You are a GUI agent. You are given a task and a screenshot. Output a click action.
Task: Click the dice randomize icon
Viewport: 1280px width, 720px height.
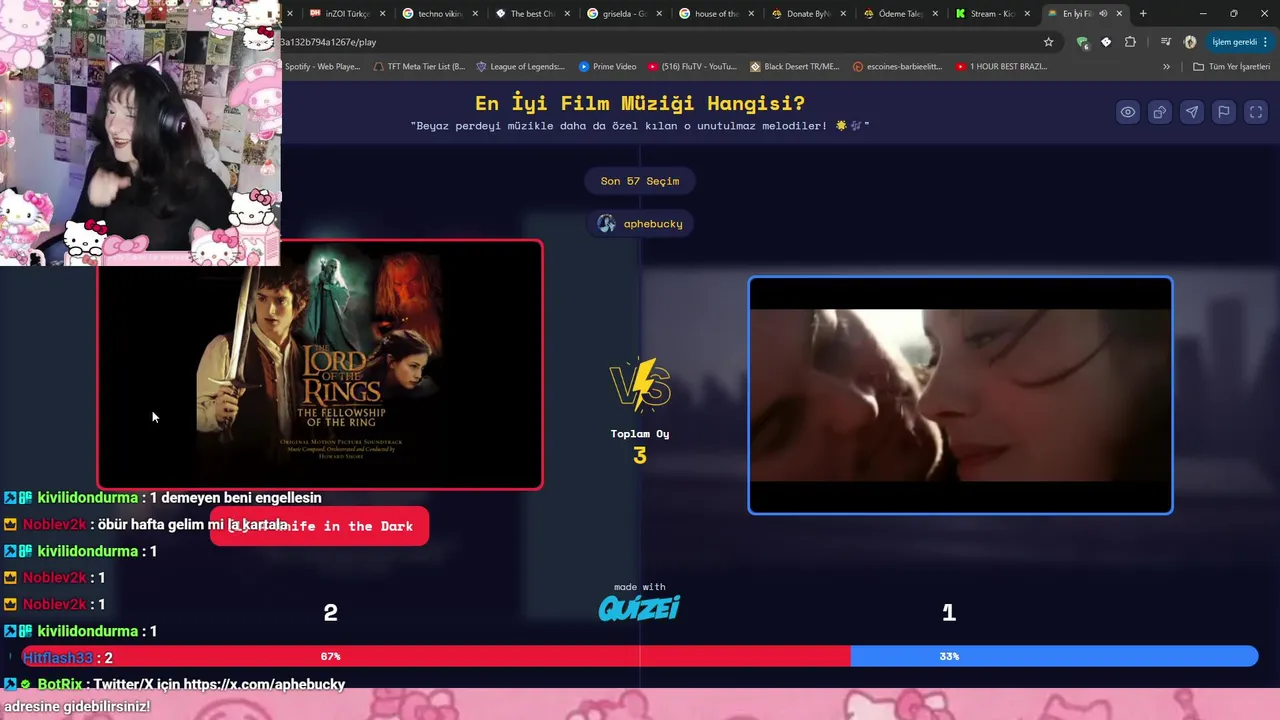pos(1159,112)
